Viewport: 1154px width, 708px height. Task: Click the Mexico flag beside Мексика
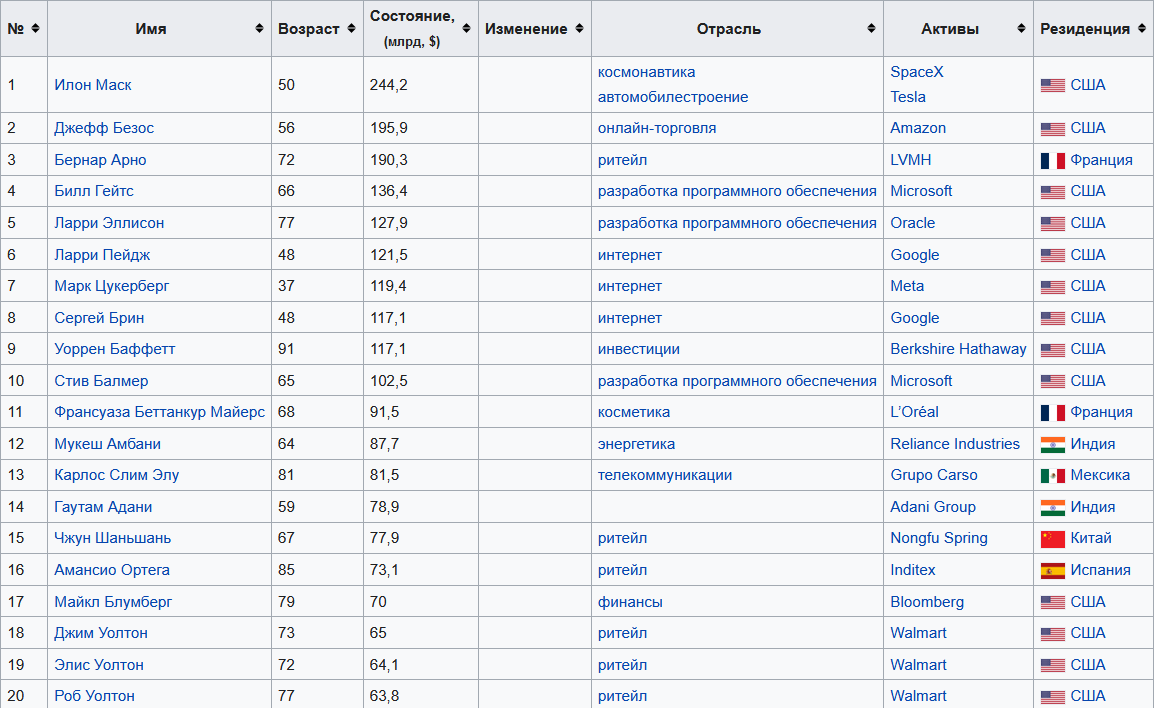click(x=1051, y=475)
